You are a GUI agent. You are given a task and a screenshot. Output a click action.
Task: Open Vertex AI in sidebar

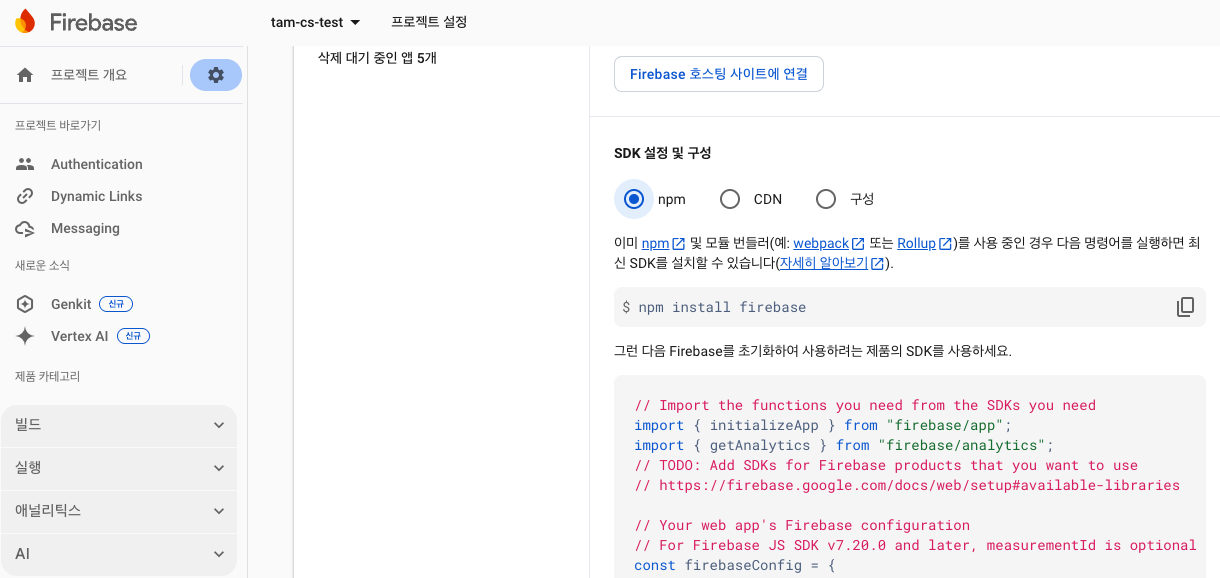coord(79,336)
